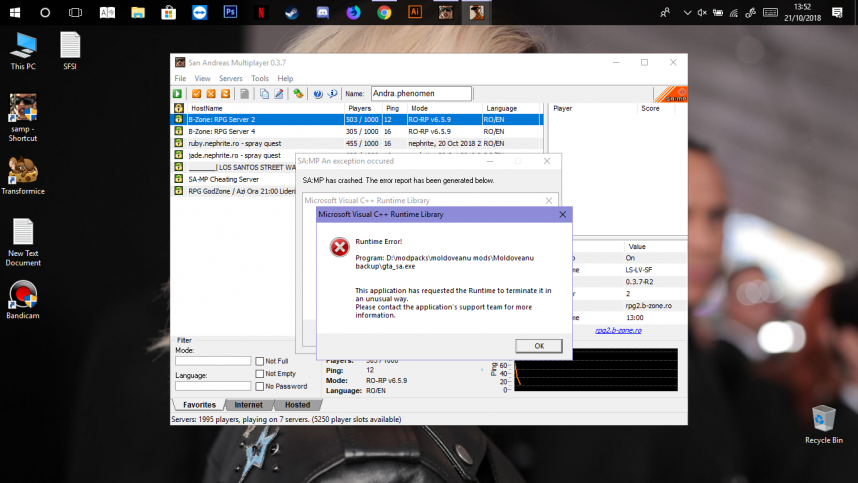Switch to the Internet tab
Screen dimensions: 858x483
(248, 405)
